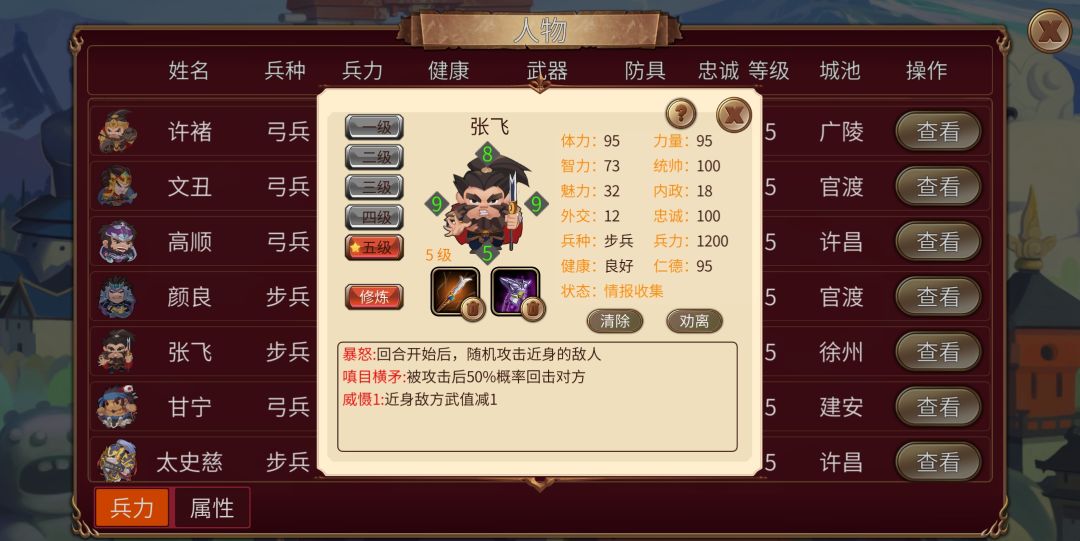The width and height of the screenshot is (1080, 541).
Task: Click the 劝离 button
Action: [694, 321]
